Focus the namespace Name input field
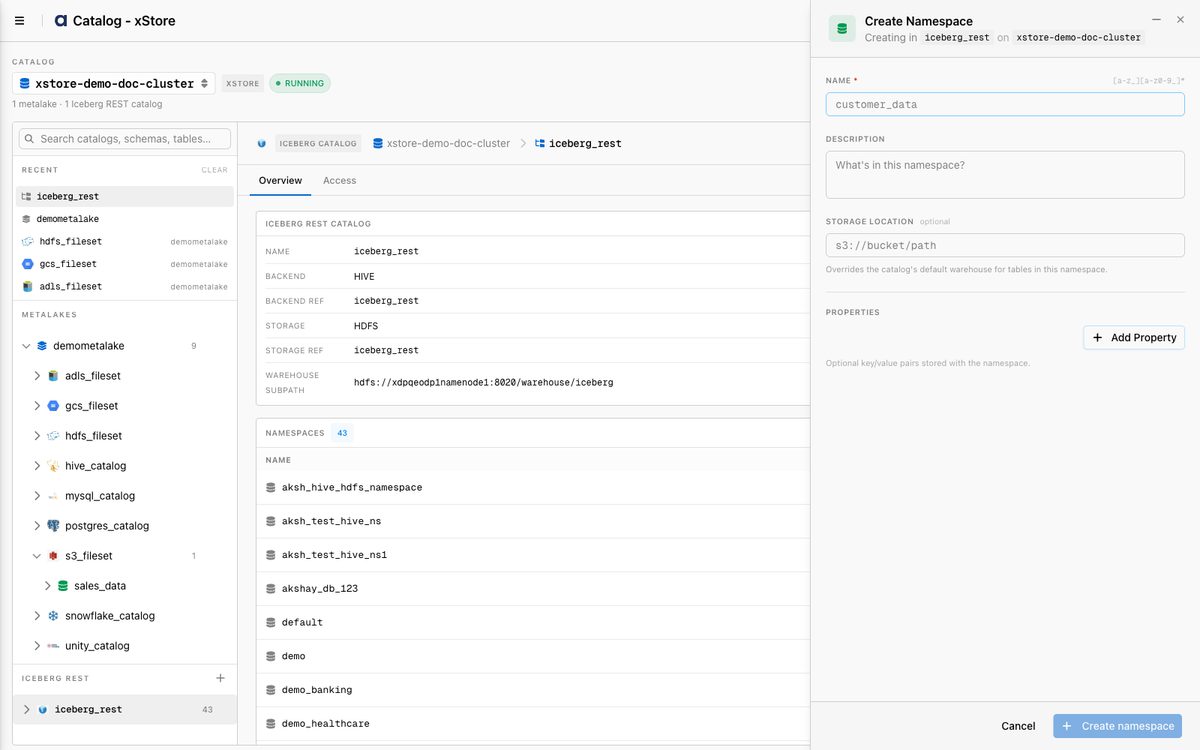This screenshot has width=1200, height=750. [1005, 104]
